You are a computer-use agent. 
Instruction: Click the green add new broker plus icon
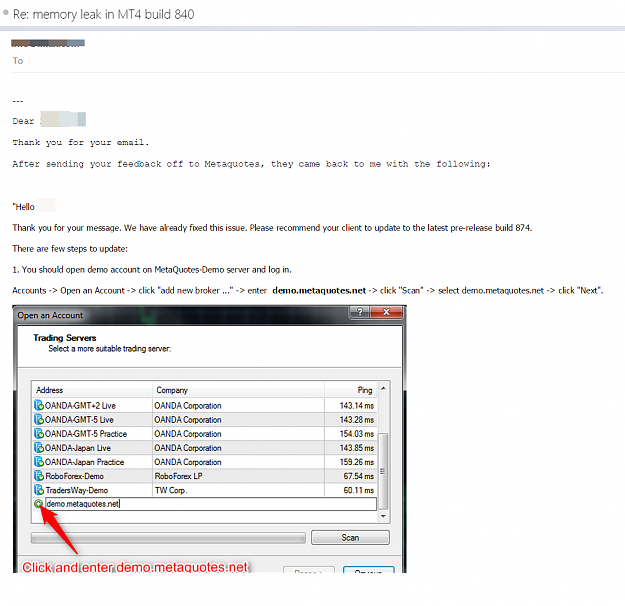(x=38, y=504)
